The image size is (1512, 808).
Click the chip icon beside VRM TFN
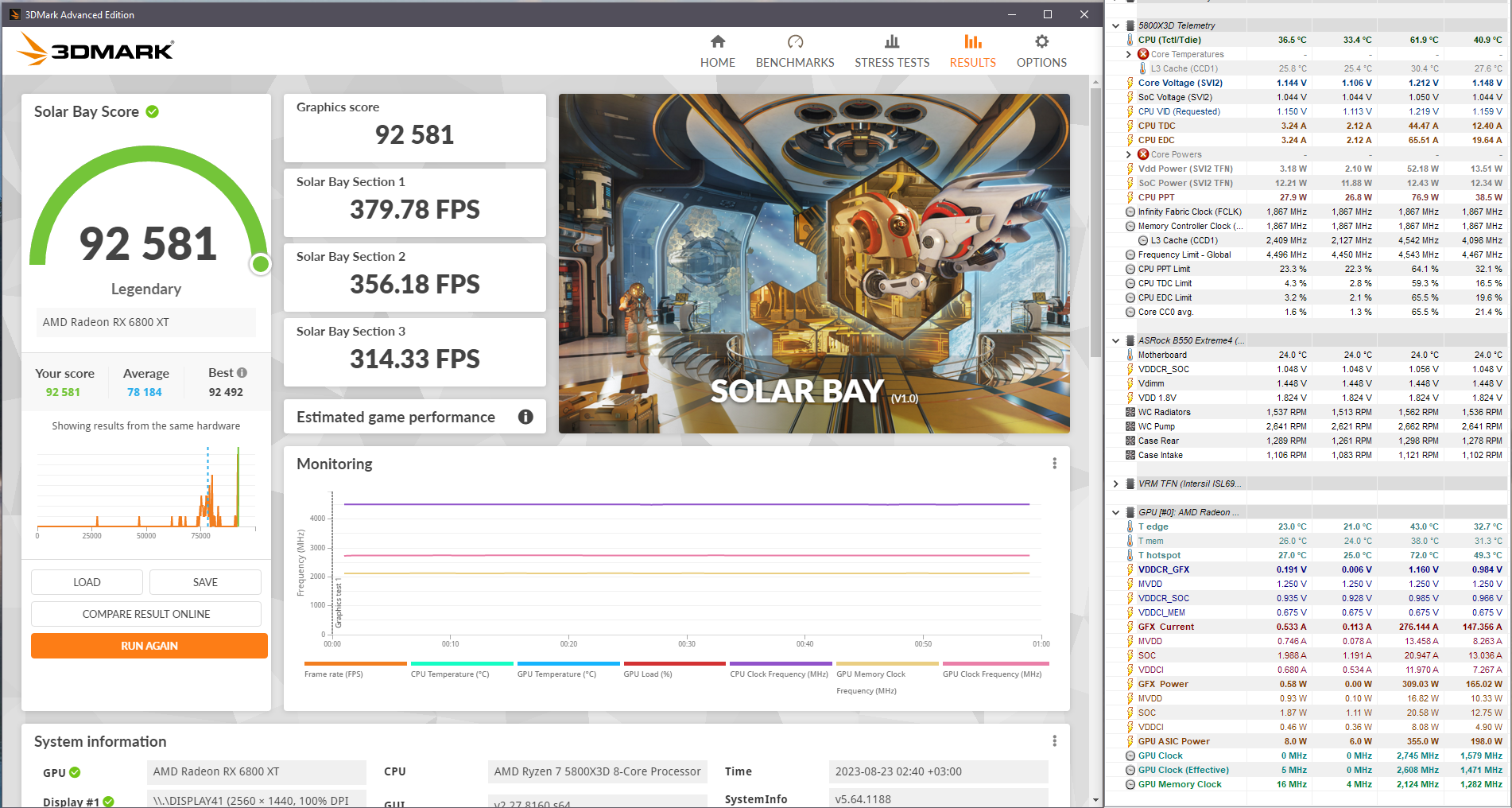click(x=1130, y=484)
